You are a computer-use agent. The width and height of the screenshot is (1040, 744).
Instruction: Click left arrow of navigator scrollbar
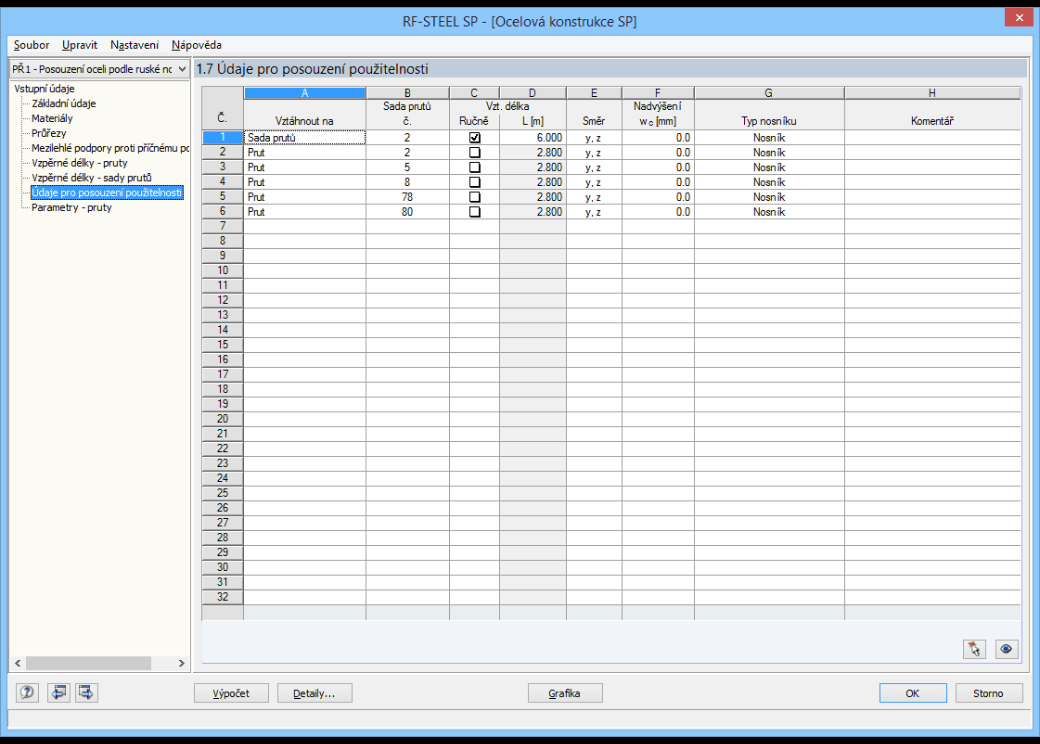(x=18, y=663)
